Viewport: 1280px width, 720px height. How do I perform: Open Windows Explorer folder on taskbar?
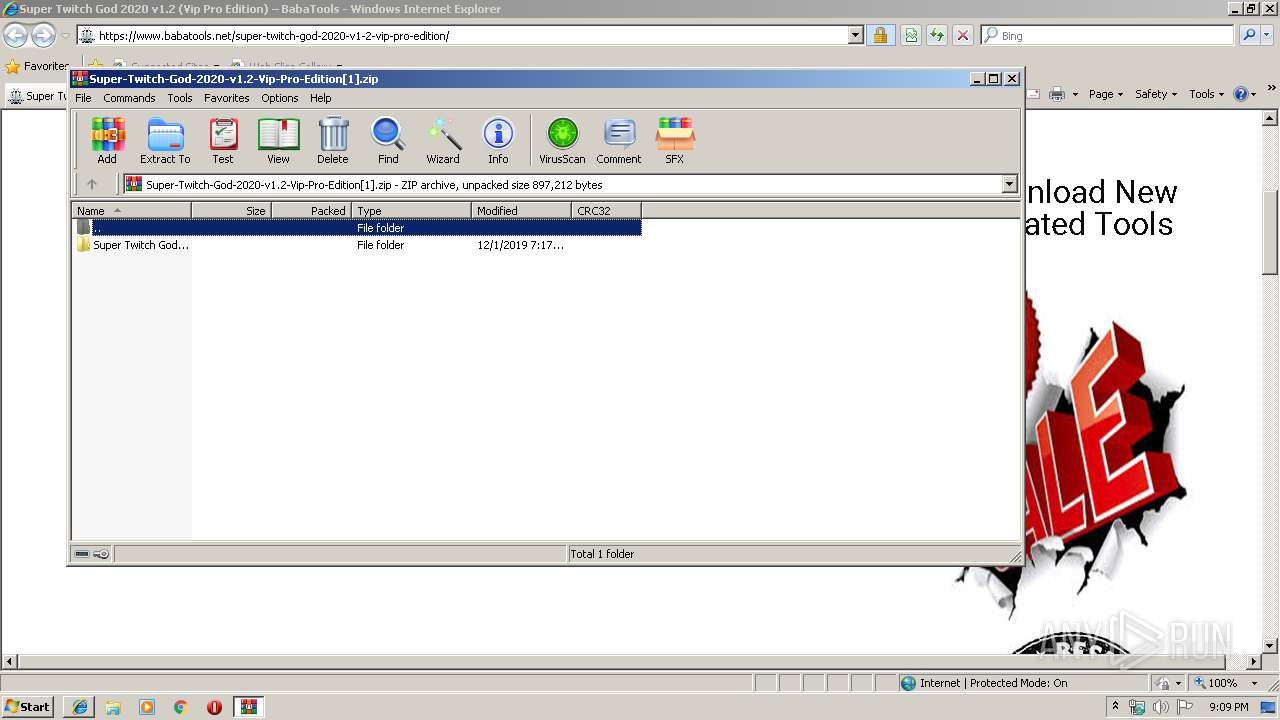113,707
